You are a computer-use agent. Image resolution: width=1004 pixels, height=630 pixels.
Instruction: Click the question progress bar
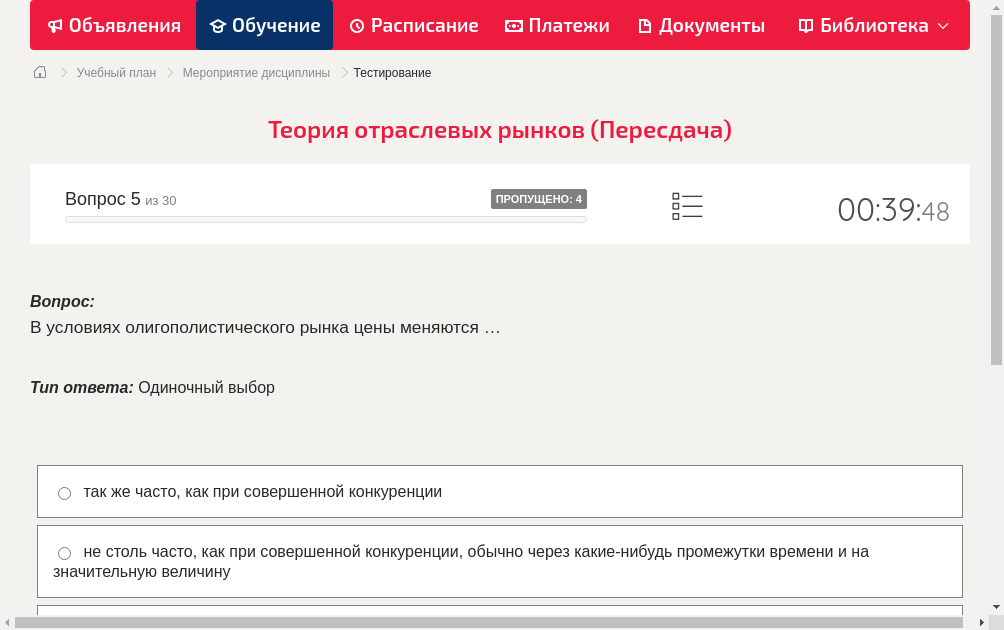pos(325,219)
